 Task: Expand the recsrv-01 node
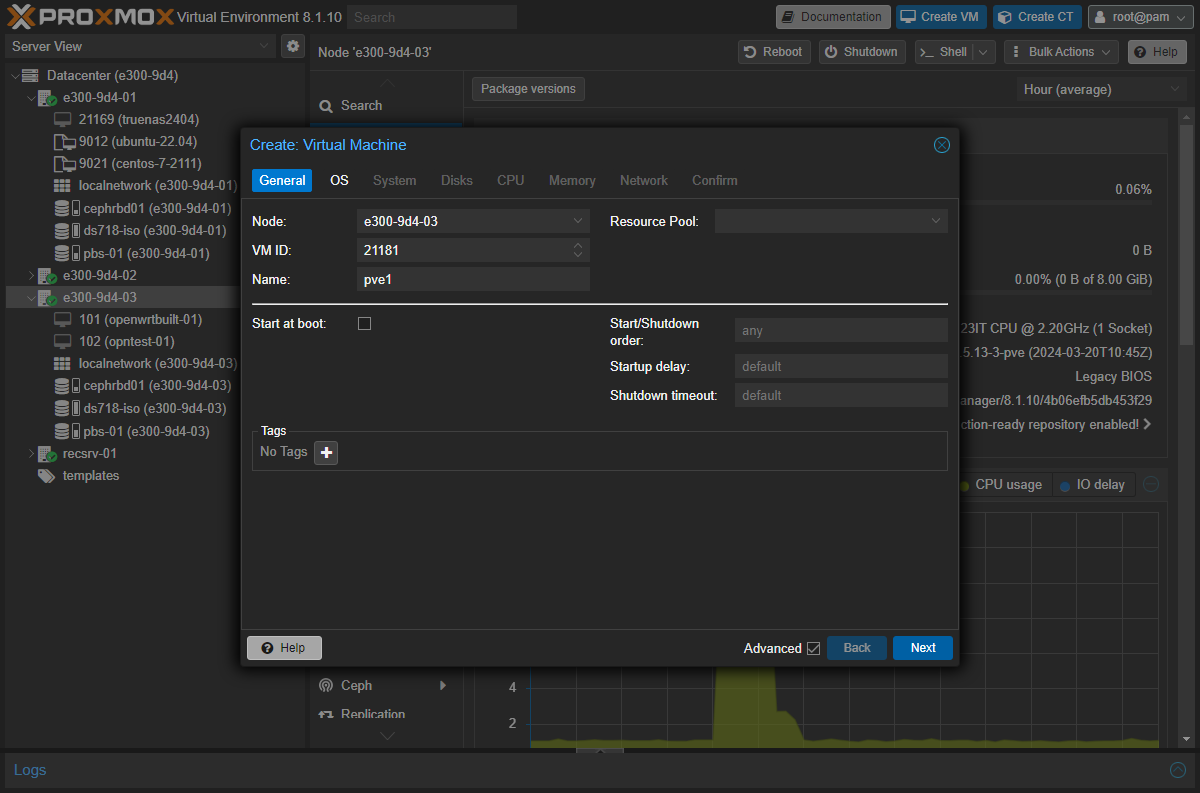tap(31, 454)
